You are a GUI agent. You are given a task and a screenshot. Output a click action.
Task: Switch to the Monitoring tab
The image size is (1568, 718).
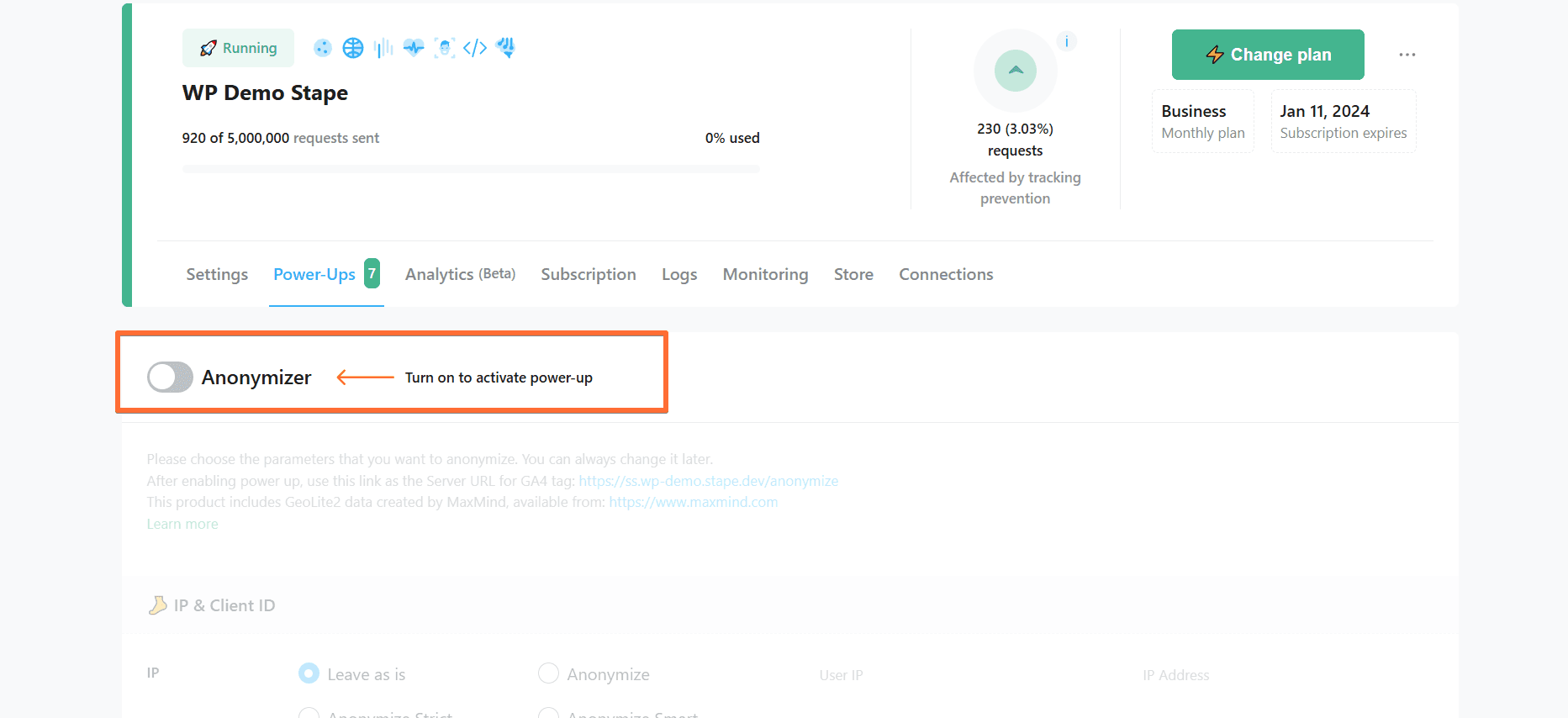point(765,274)
